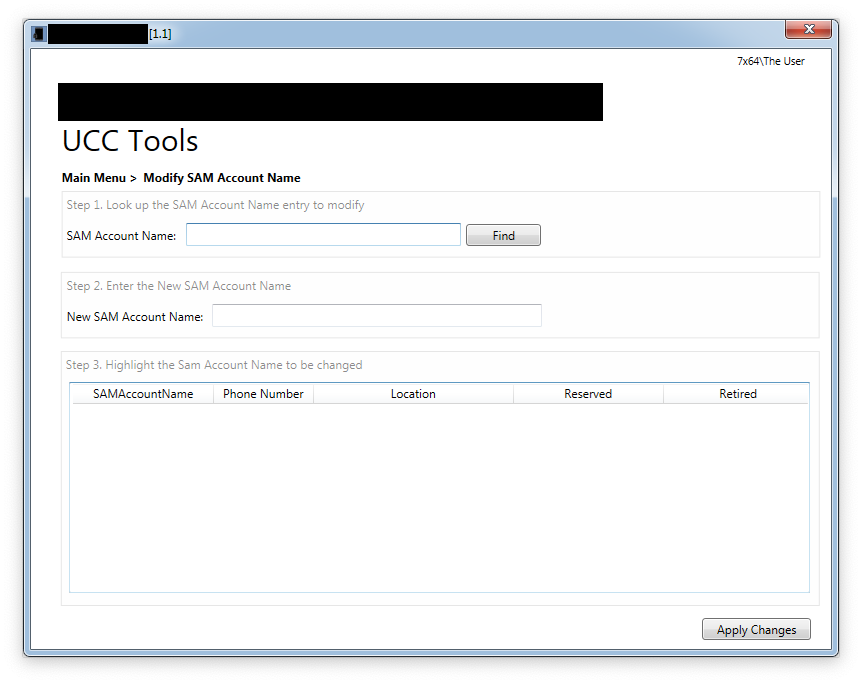Sort by the Phone Number column header

point(263,394)
